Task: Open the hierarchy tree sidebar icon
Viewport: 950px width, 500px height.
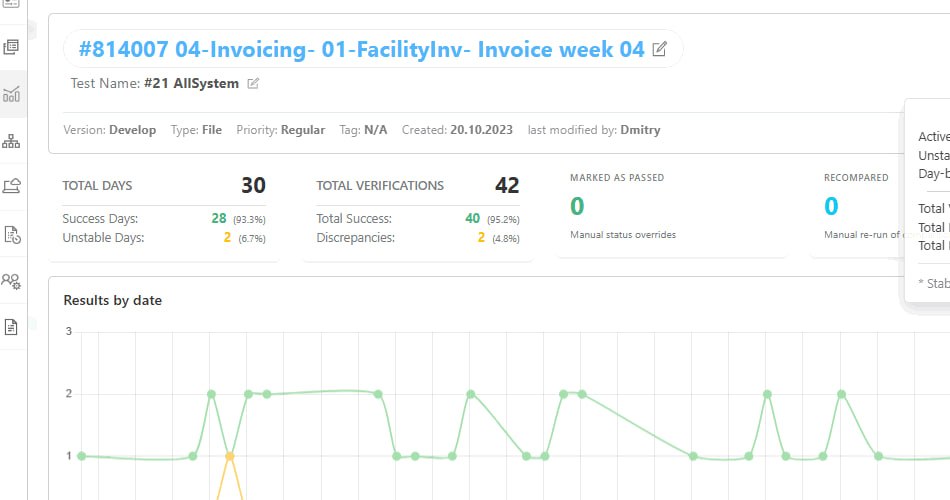Action: (x=12, y=141)
